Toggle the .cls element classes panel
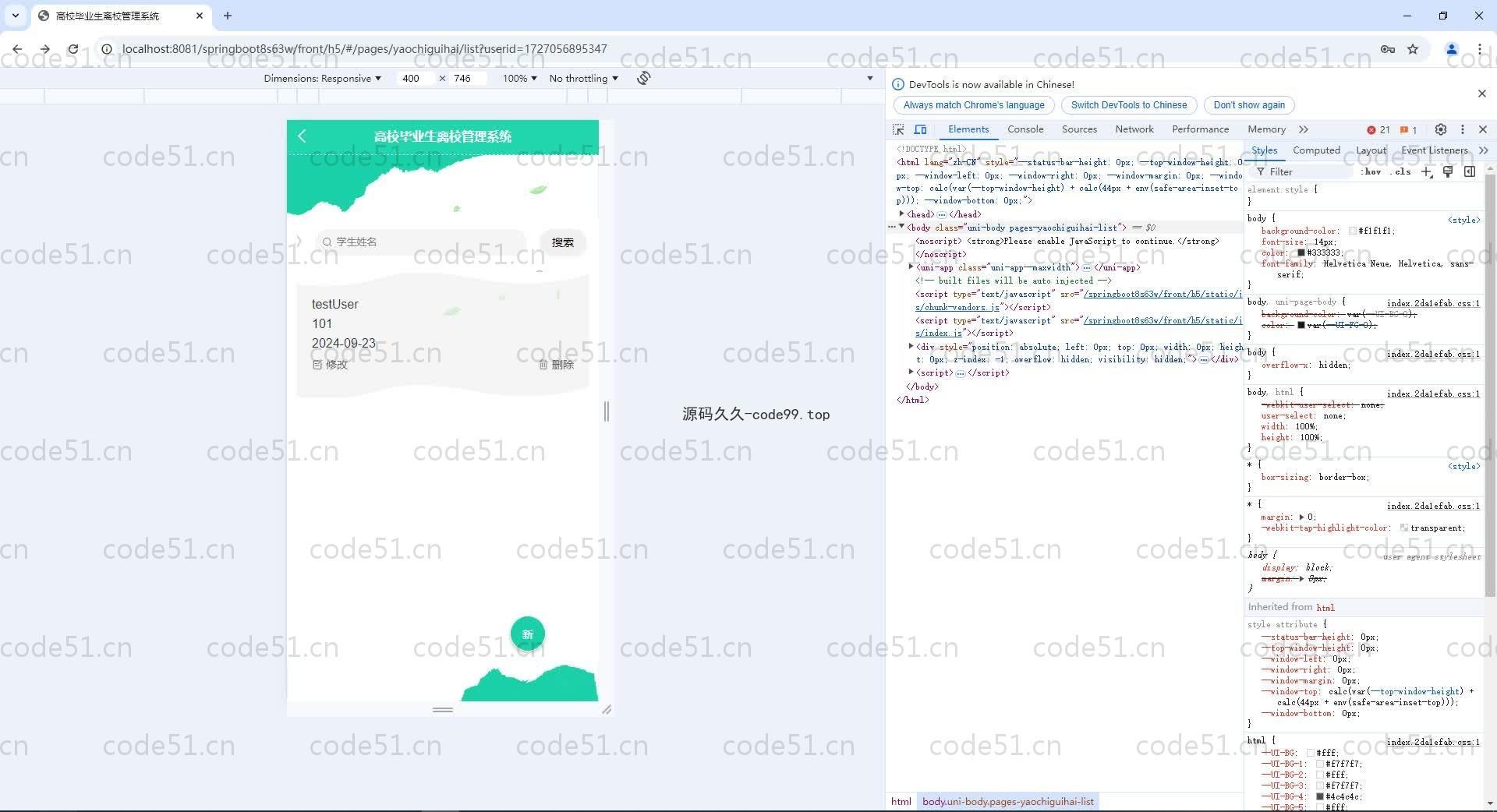This screenshot has height=812, width=1497. click(1401, 171)
